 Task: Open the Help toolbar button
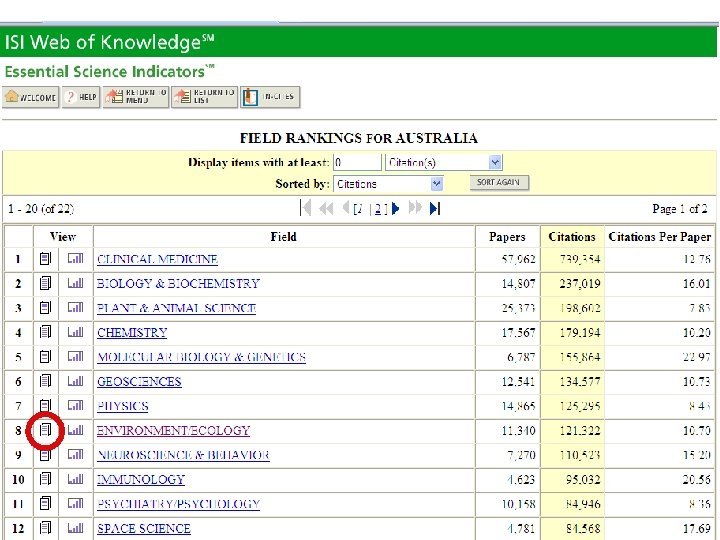[81, 97]
